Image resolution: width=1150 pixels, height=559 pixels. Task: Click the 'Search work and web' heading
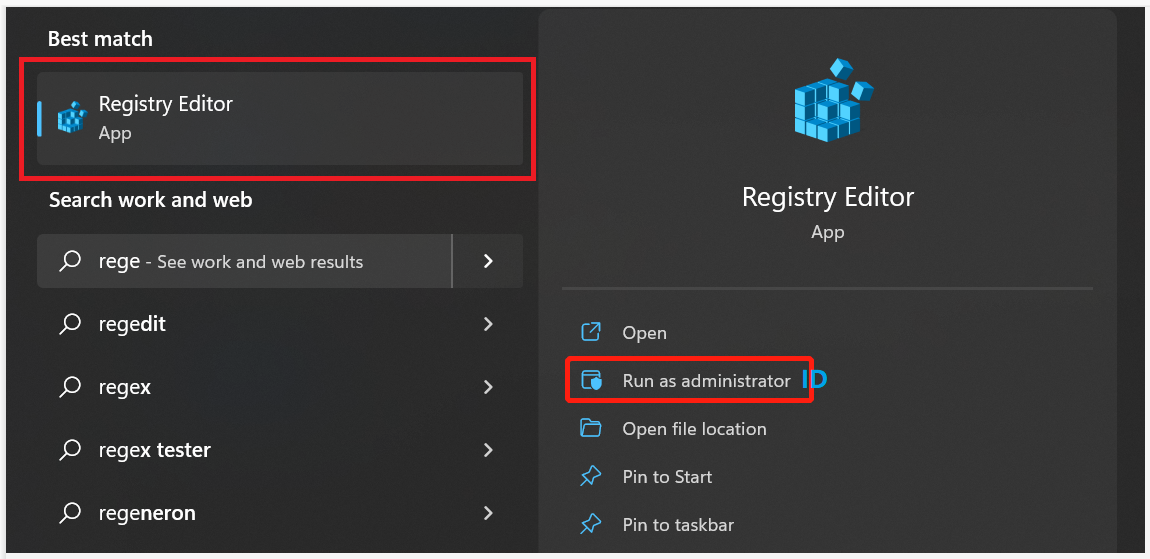tap(150, 200)
